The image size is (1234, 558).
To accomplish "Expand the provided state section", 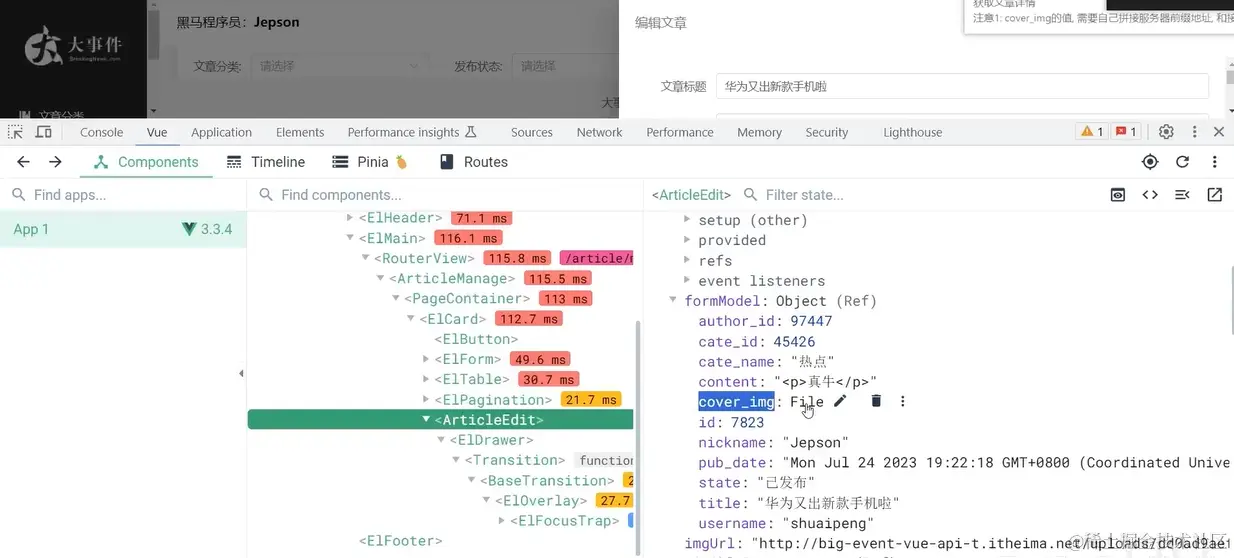I will [687, 240].
